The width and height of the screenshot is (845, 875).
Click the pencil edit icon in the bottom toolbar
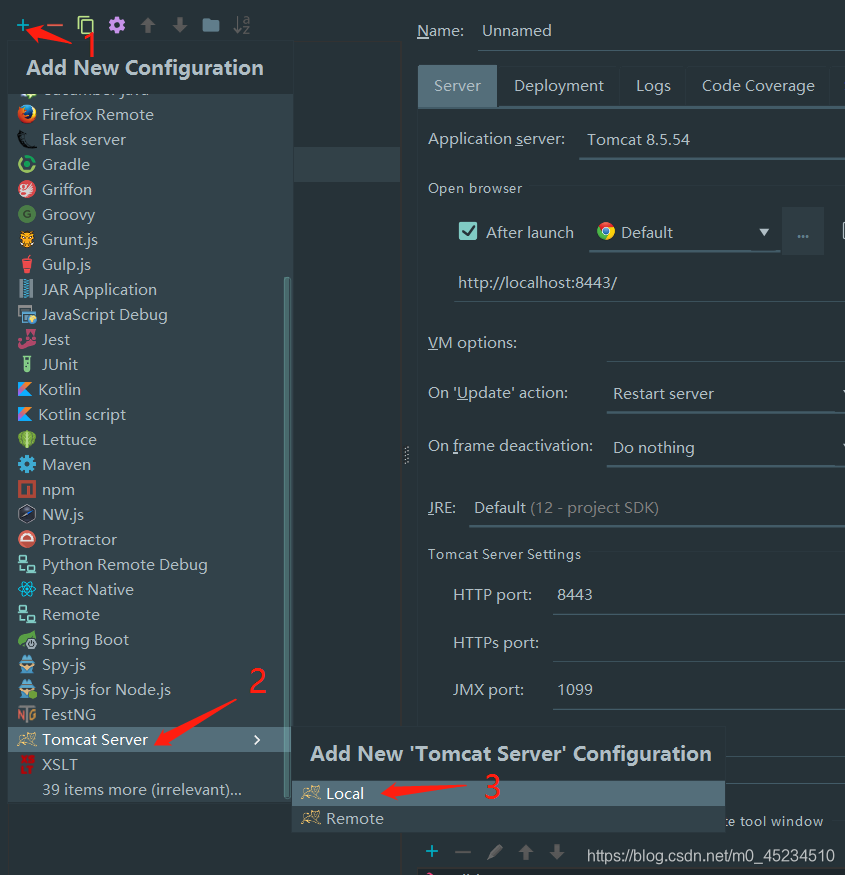coord(494,852)
